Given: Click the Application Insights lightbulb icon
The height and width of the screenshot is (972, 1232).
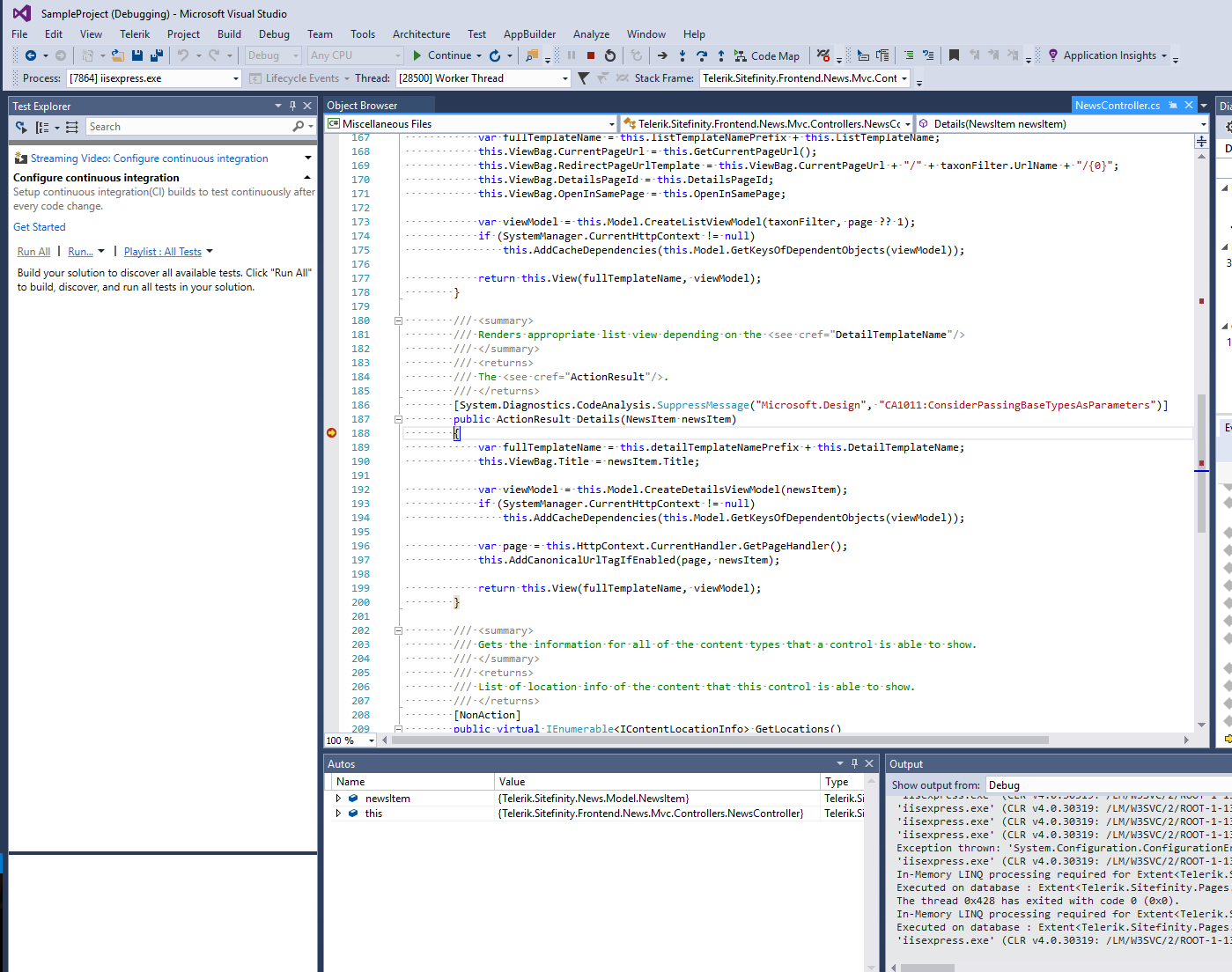Looking at the screenshot, I should (x=1052, y=55).
